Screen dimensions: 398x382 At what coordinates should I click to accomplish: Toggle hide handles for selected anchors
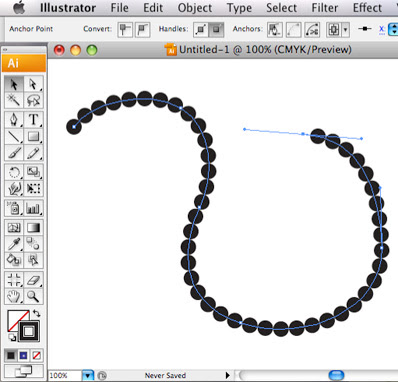(216, 30)
